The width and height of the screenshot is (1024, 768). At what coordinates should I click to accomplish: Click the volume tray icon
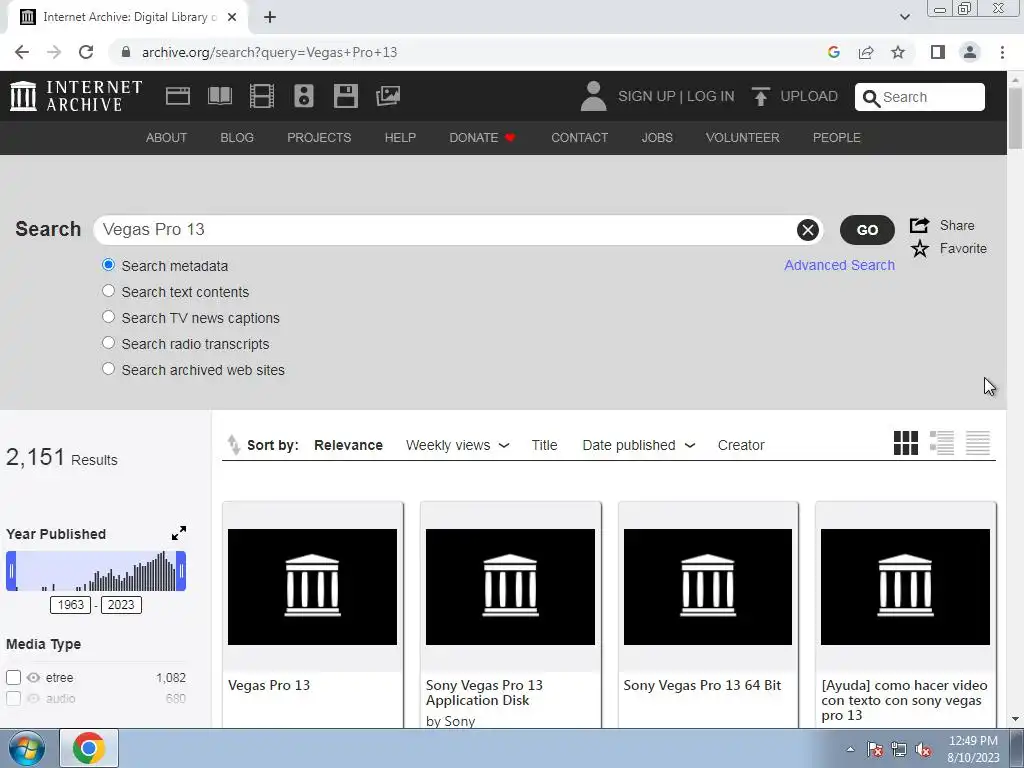[923, 750]
